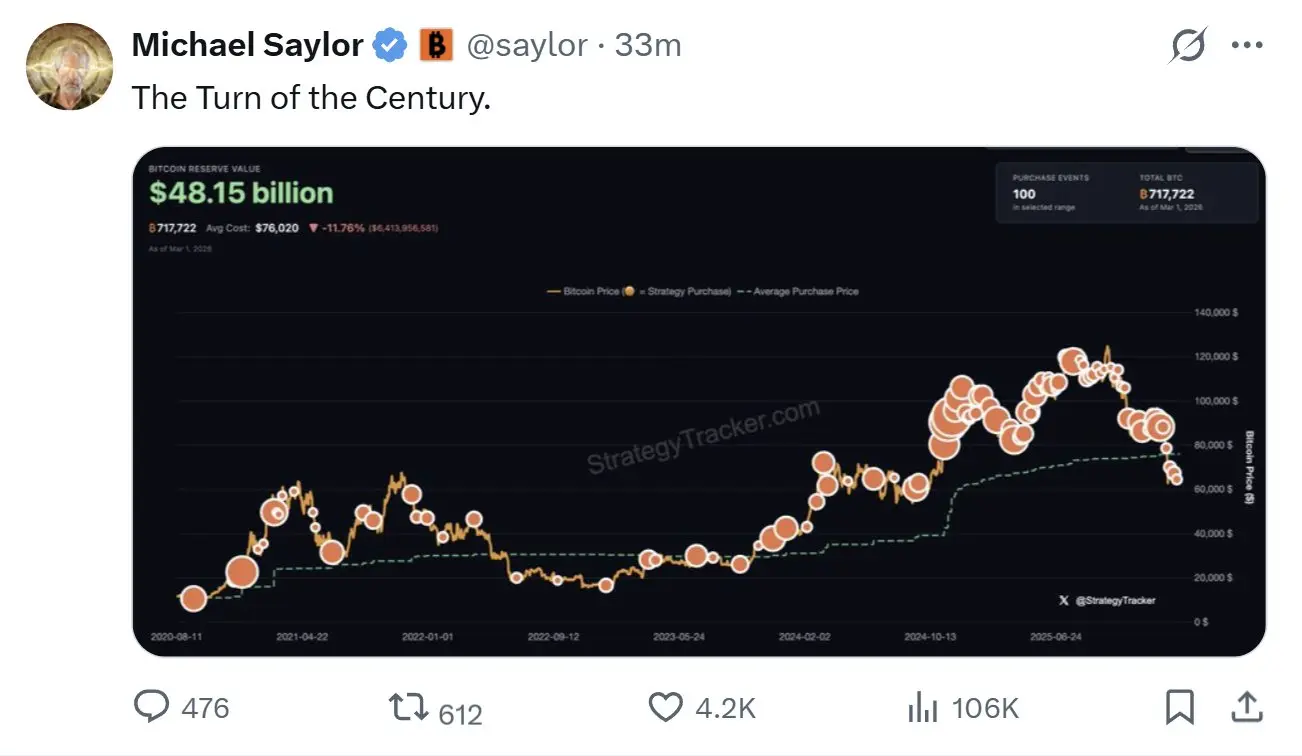The height and width of the screenshot is (756, 1302).
Task: Click the blue verified checkmark badge
Action: [x=389, y=45]
